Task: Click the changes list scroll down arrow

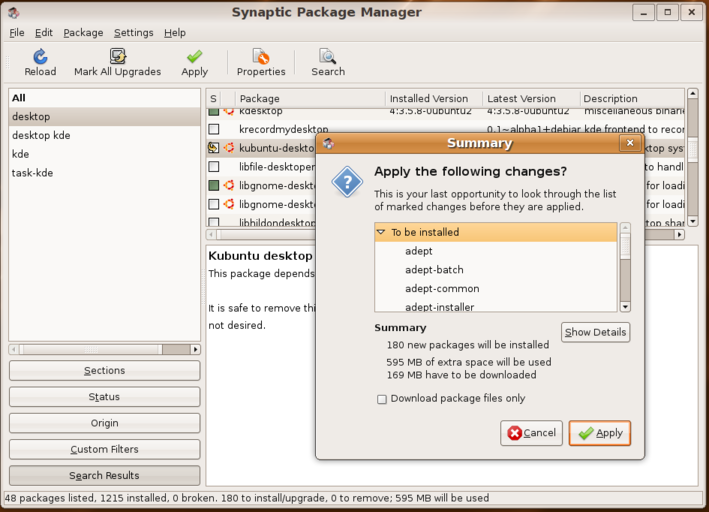Action: 625,307
